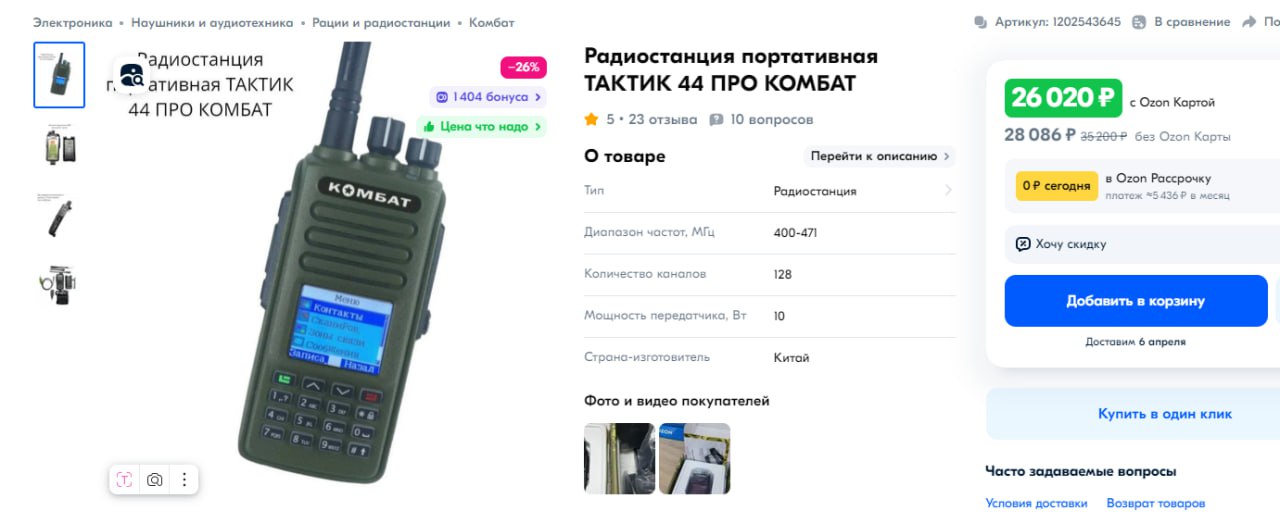Click the questions chat bubble icon
Image resolution: width=1280 pixels, height=523 pixels.
[x=716, y=120]
